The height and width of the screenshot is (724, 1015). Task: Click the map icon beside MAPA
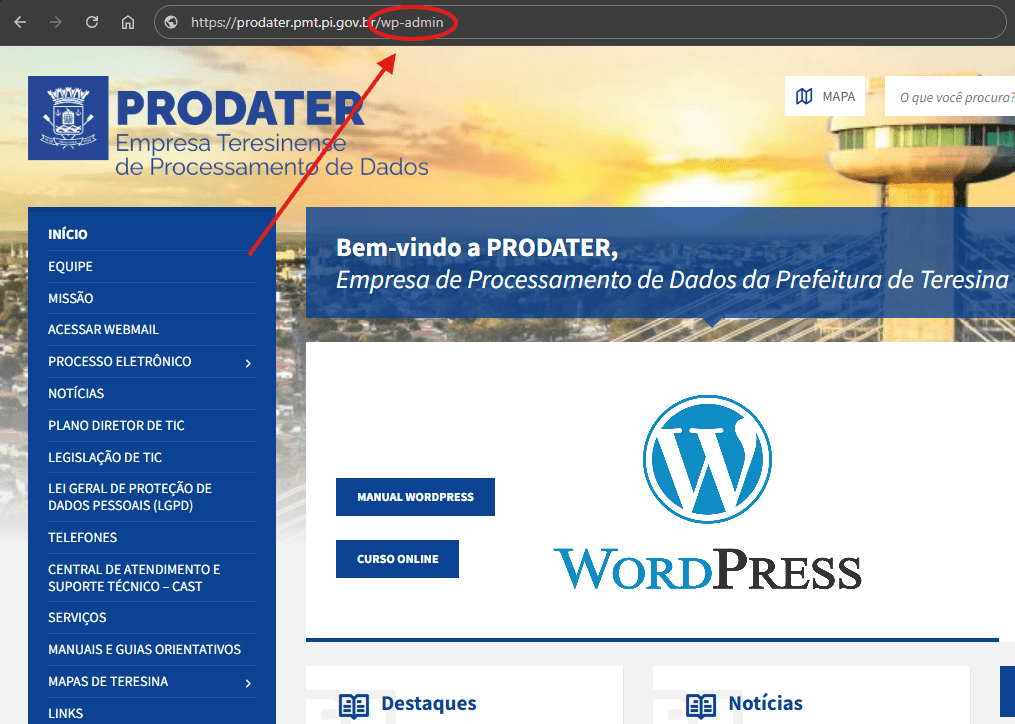(x=804, y=96)
